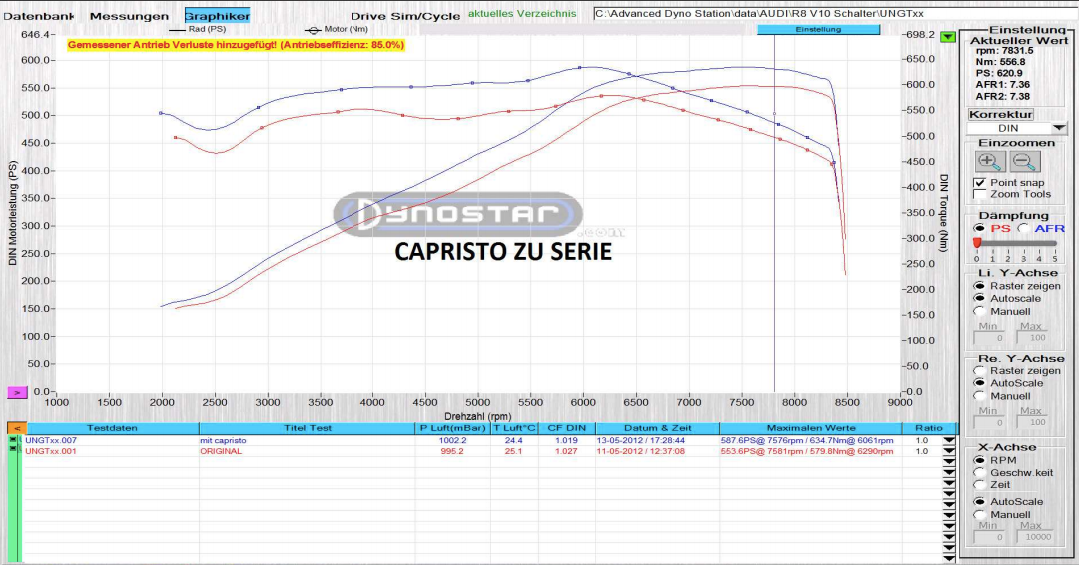
Task: Enable the Zoom Tools checkbox
Action: (979, 194)
